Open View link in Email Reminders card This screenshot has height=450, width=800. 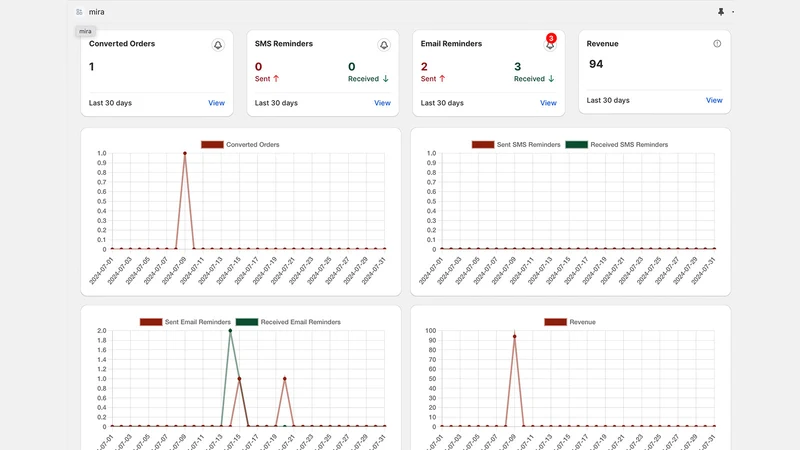tap(548, 103)
